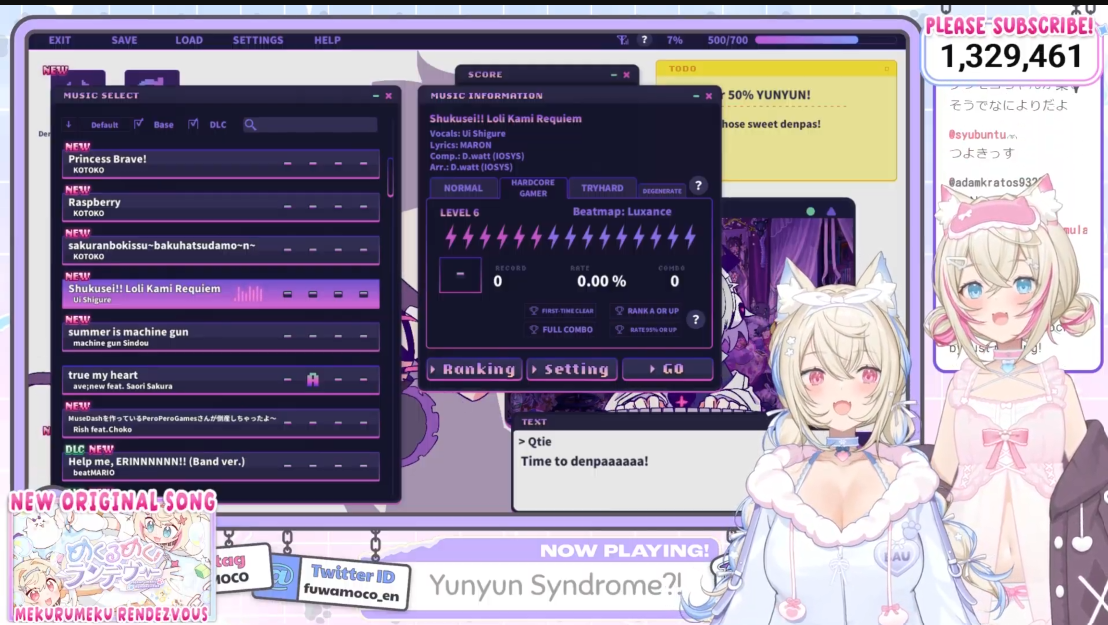
Task: Select sakuranbokissu~bakuhatsudamo~n~ song
Action: click(220, 250)
